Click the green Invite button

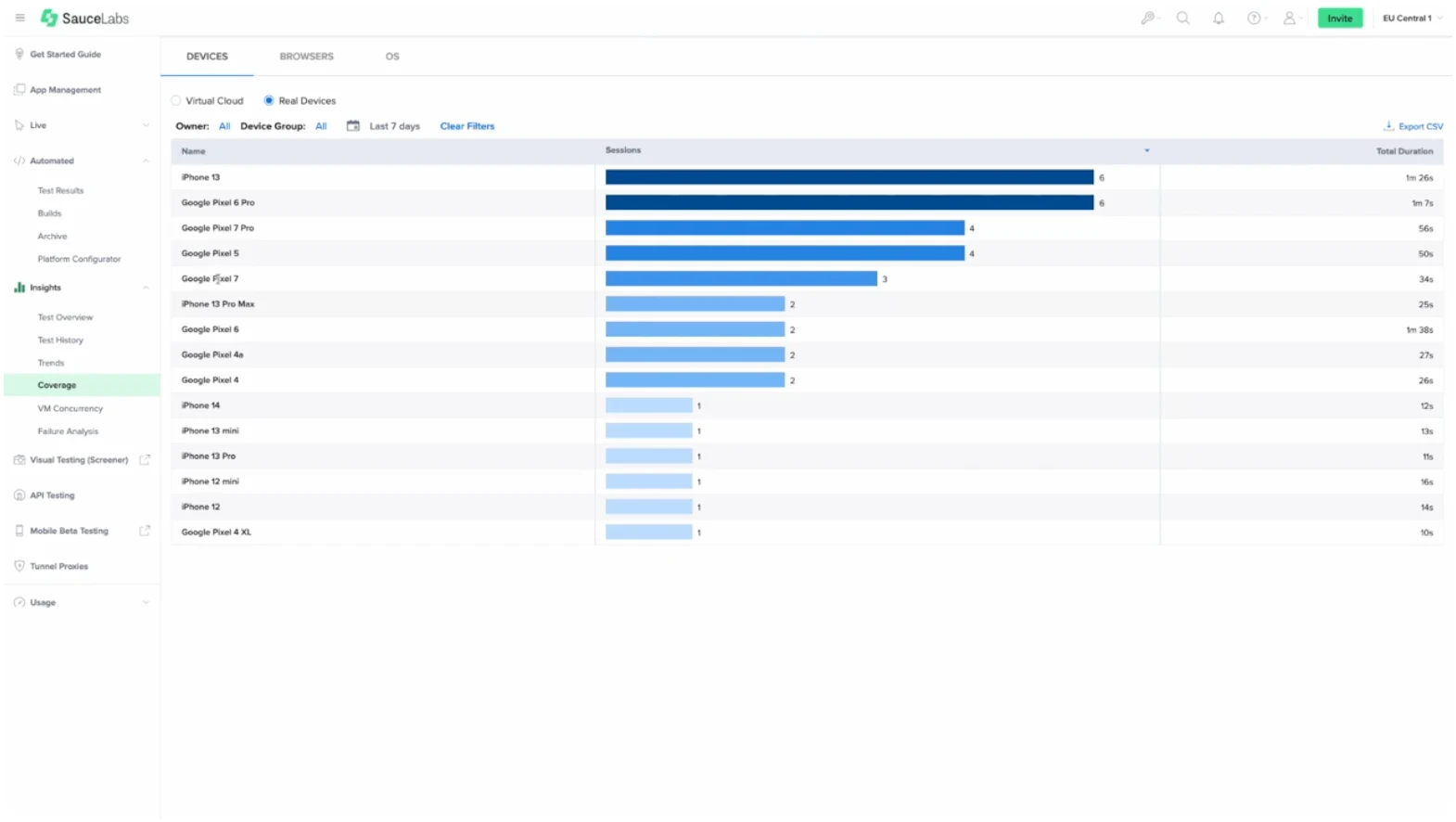click(x=1339, y=18)
